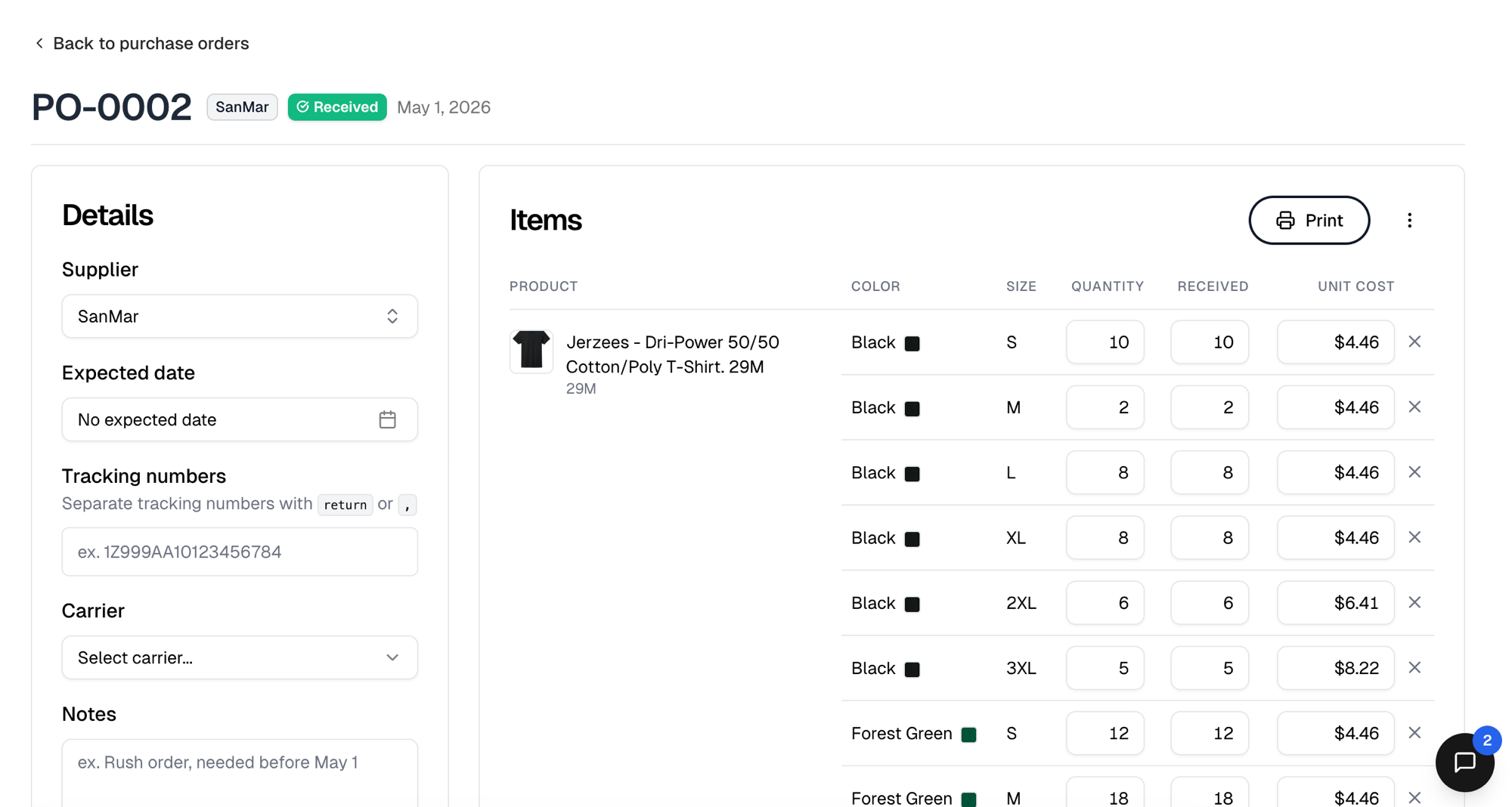Edit quantity for Black size L
Viewport: 1512px width, 807px height.
click(1105, 472)
